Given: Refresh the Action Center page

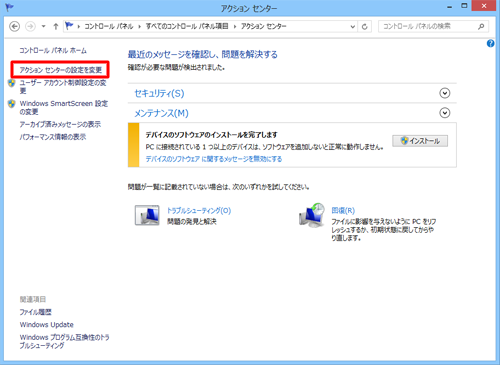Looking at the screenshot, I should 365,27.
